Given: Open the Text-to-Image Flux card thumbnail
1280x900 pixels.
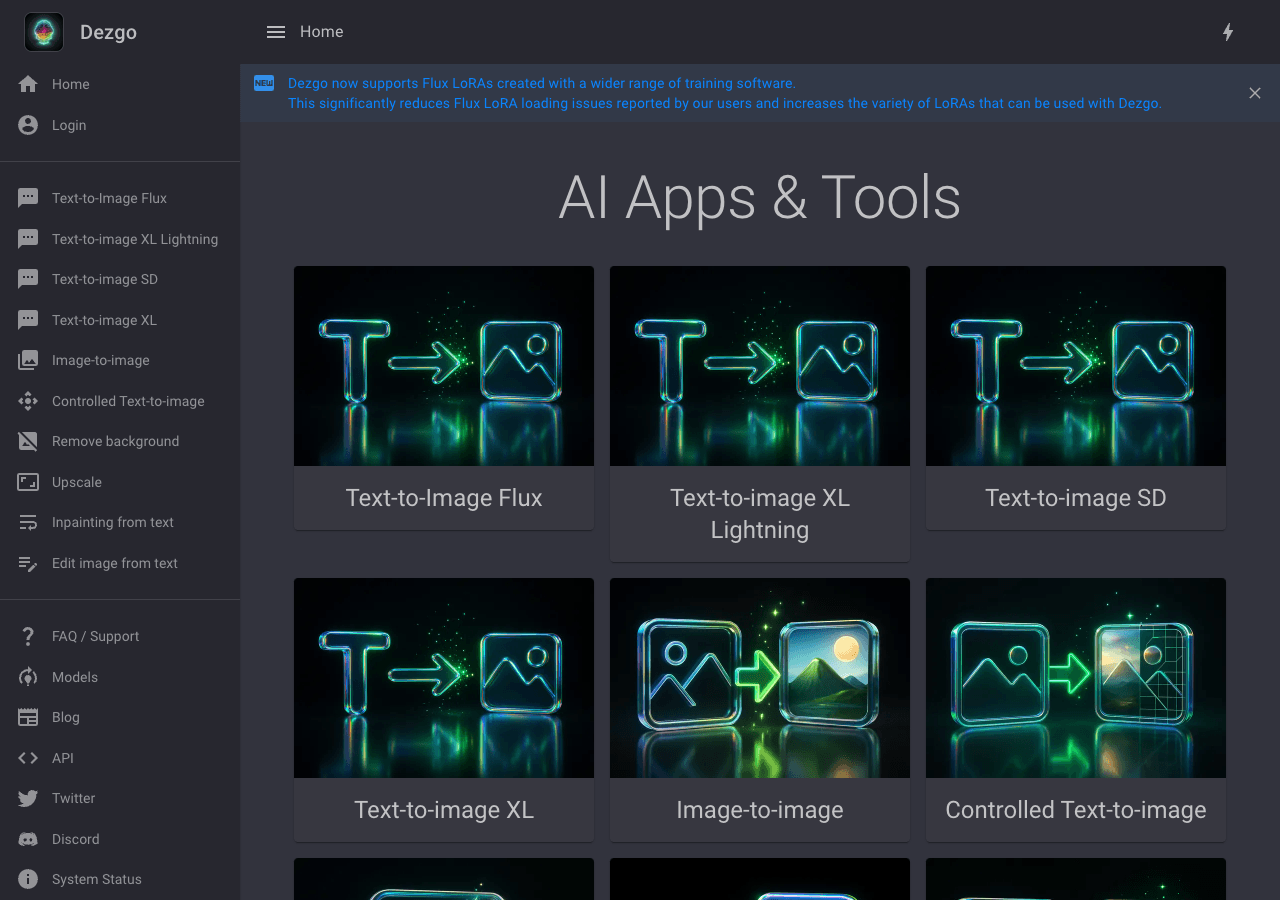Looking at the screenshot, I should (444, 366).
